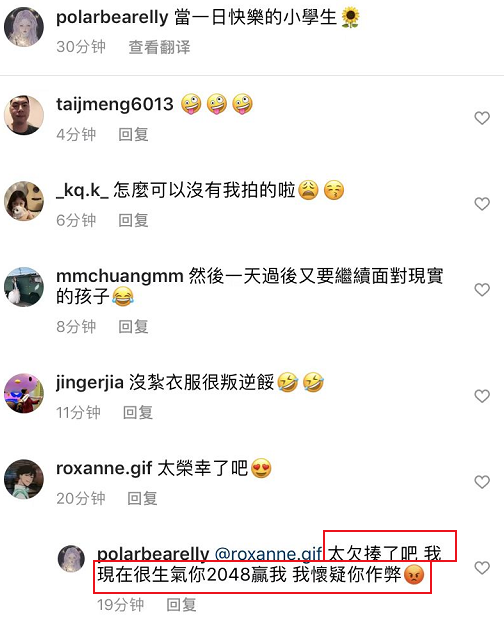Tap 回复 below jingerjia's comment
The width and height of the screenshot is (504, 634).
click(x=138, y=413)
